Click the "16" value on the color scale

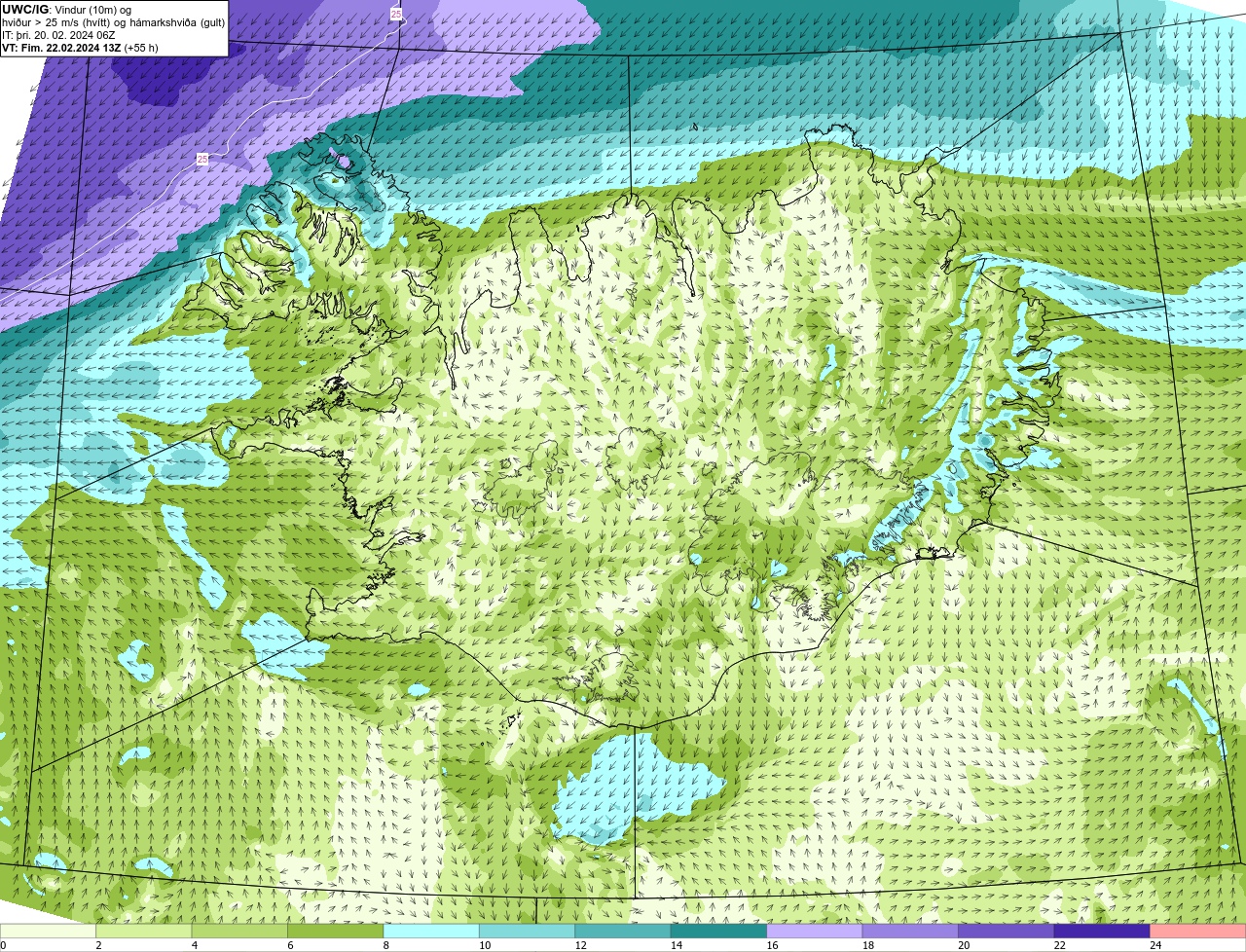[x=772, y=945]
